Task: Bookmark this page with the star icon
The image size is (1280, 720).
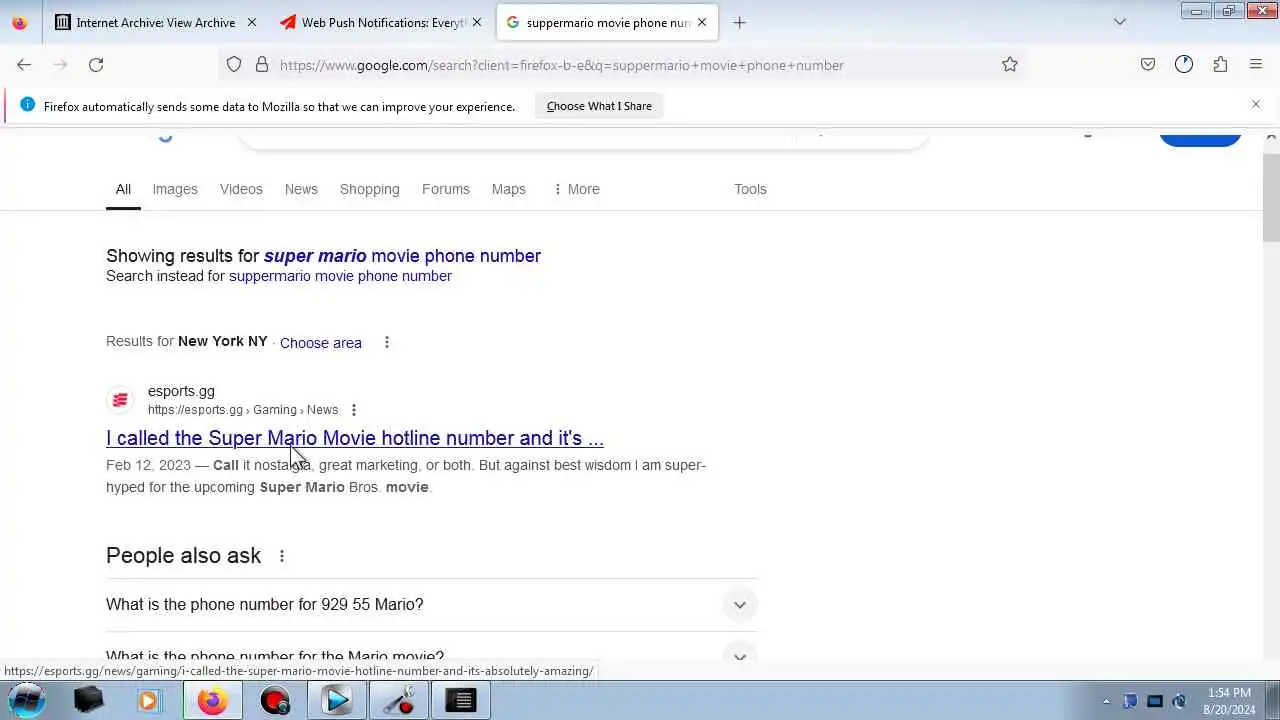Action: (x=1010, y=65)
